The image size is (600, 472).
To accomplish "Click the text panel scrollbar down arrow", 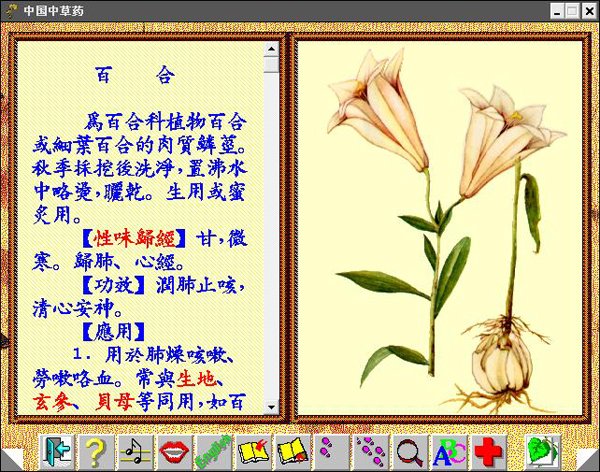I will tap(271, 407).
